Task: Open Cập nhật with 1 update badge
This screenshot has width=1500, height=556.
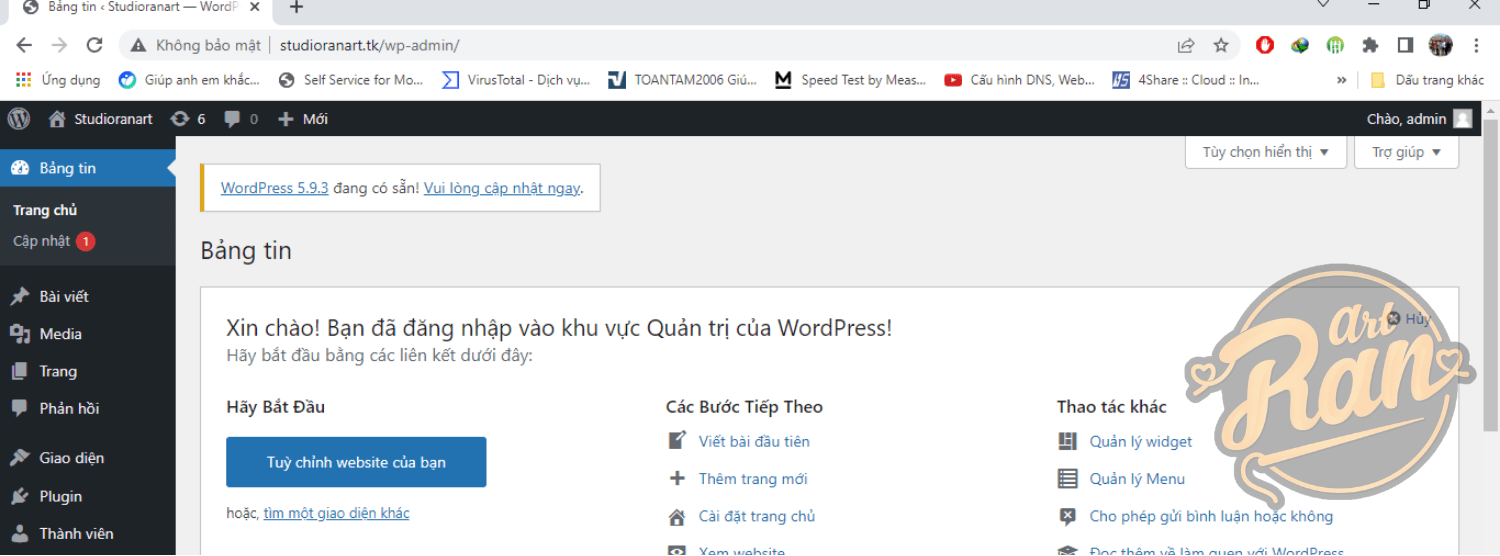Action: [54, 241]
